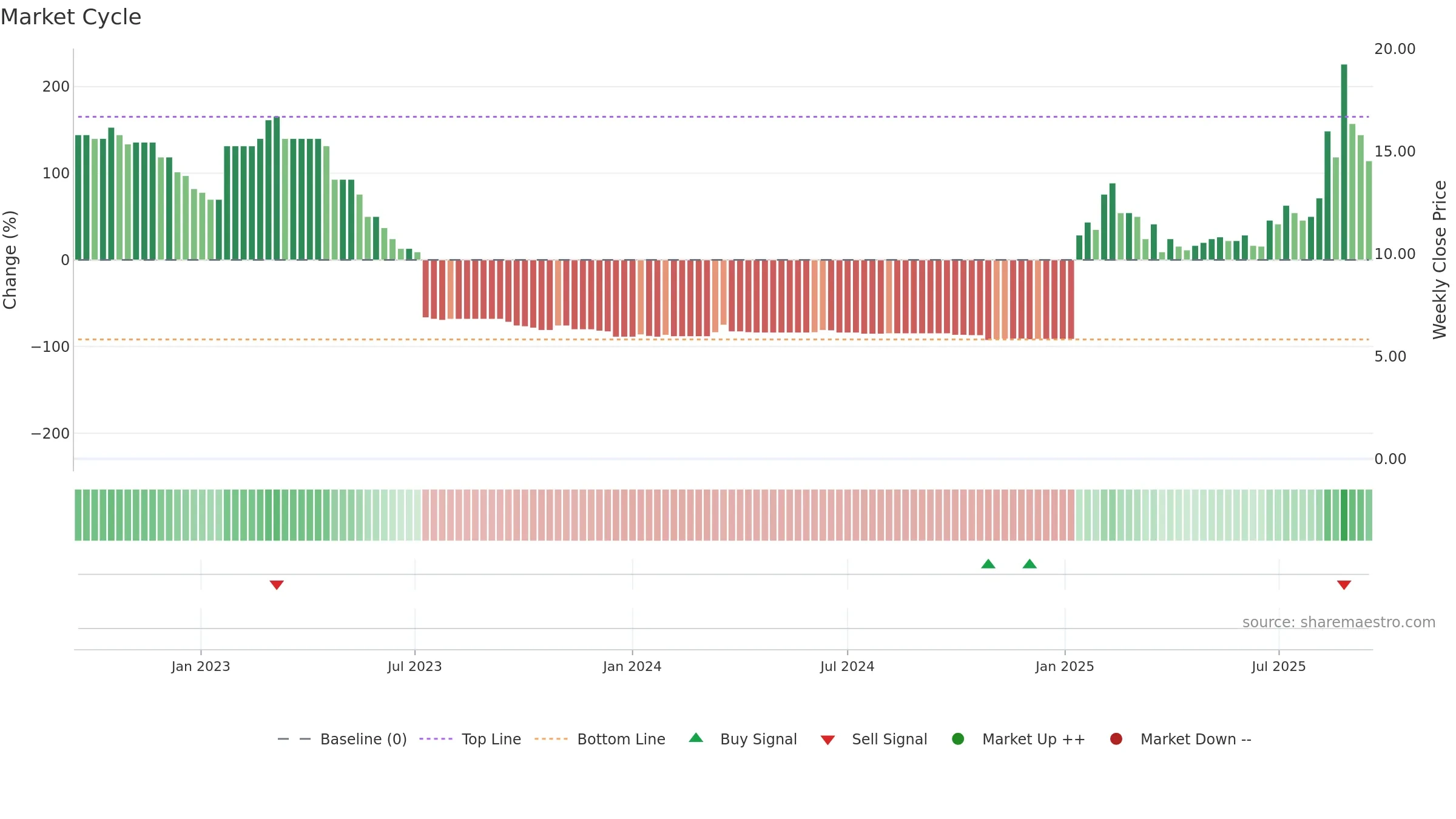The image size is (1456, 819).
Task: Select the second buy signal marker before Jan 2025
Action: pos(1030,564)
